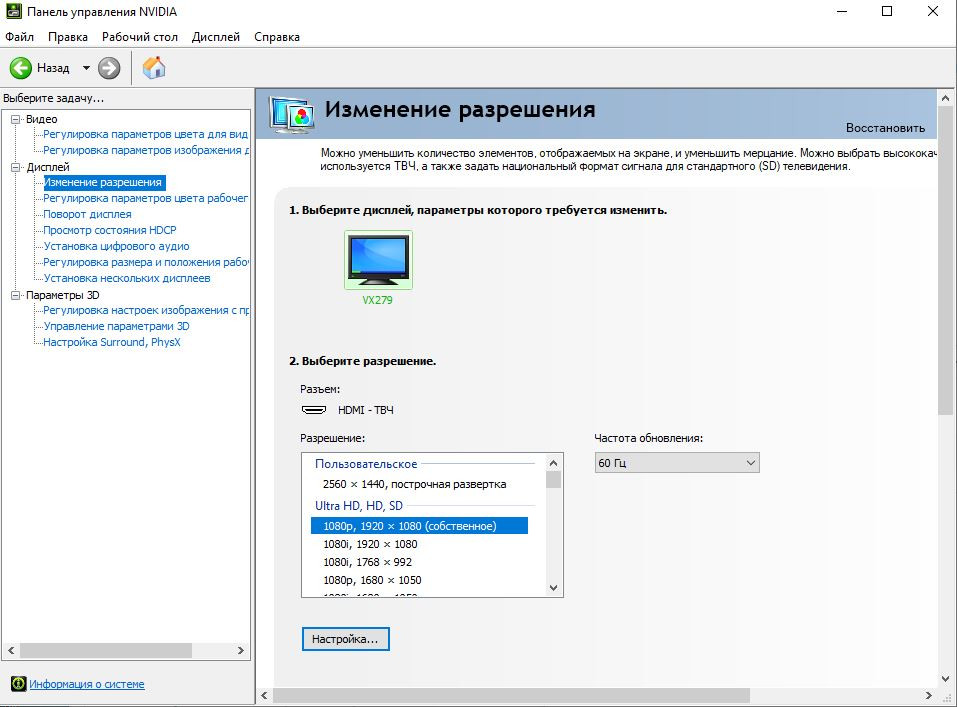This screenshot has height=707, width=957.
Task: Minimize the NVIDIA control panel window
Action: click(842, 12)
